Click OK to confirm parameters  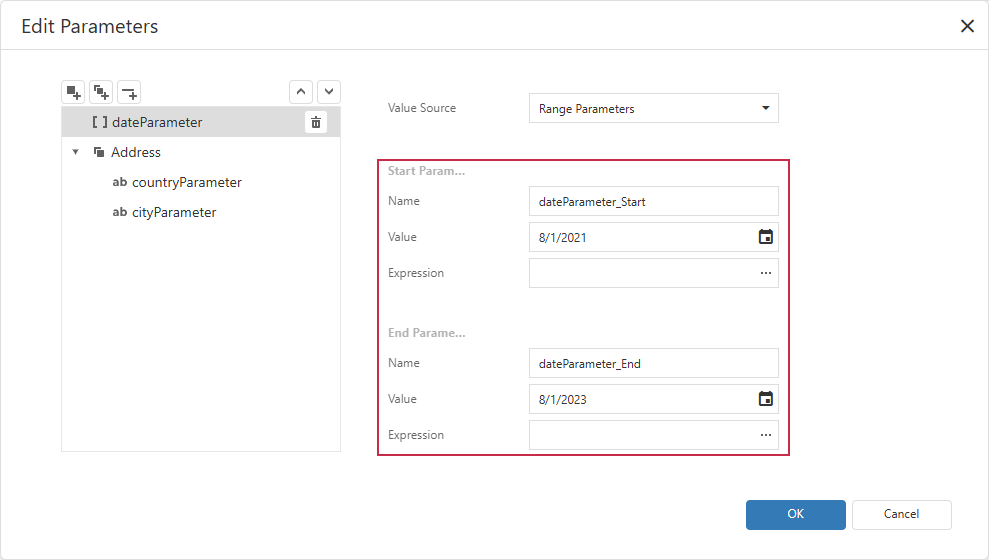(795, 515)
